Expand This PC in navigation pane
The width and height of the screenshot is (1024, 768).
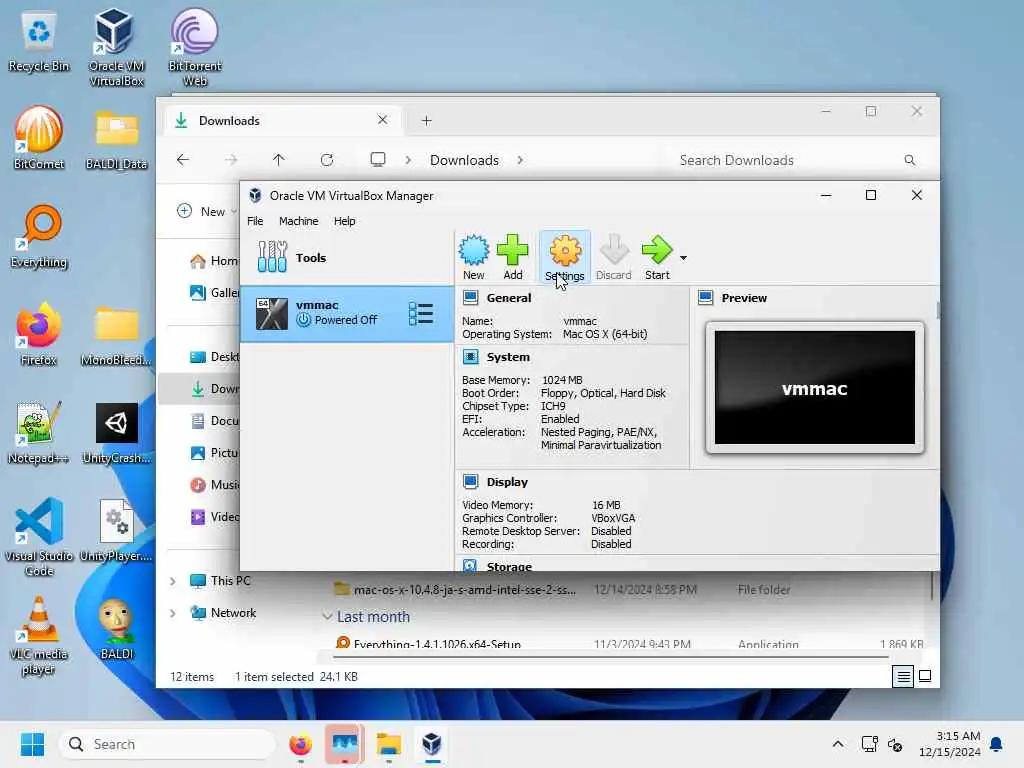[x=172, y=581]
